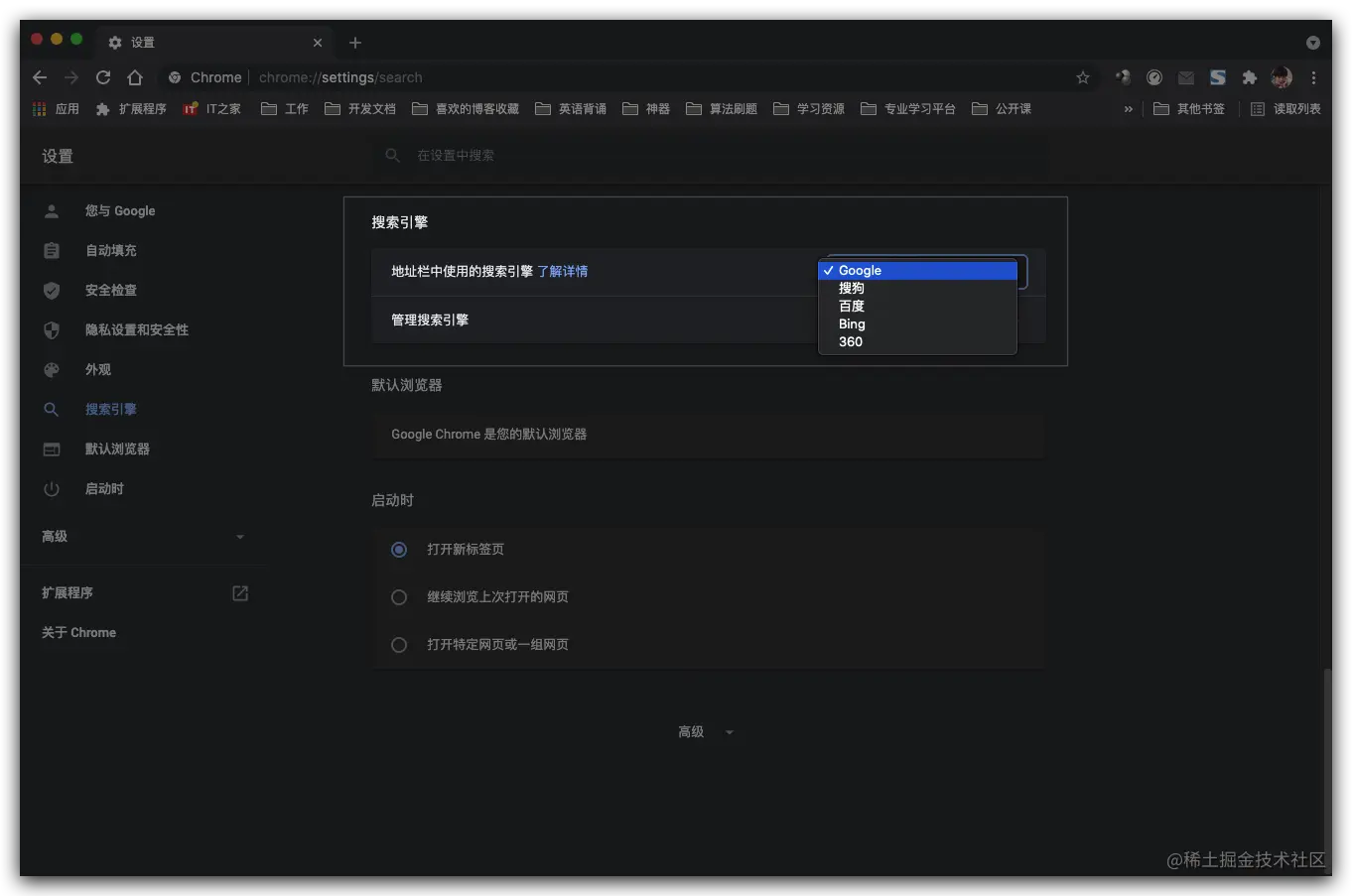The height and width of the screenshot is (896, 1352).
Task: Open the speedometer gauge extension
Action: click(x=1154, y=77)
